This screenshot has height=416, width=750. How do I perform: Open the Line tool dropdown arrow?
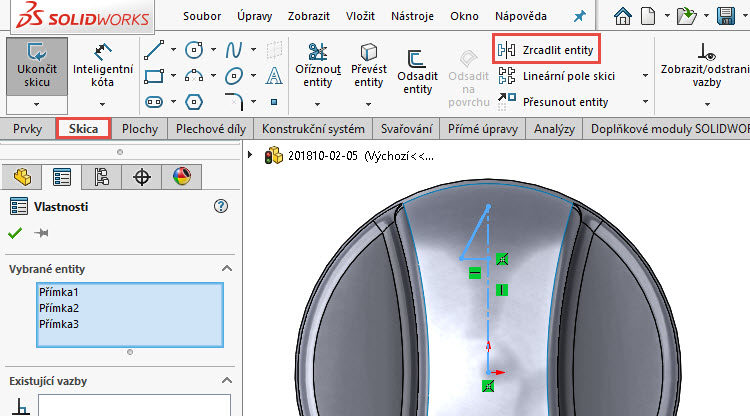[173, 50]
